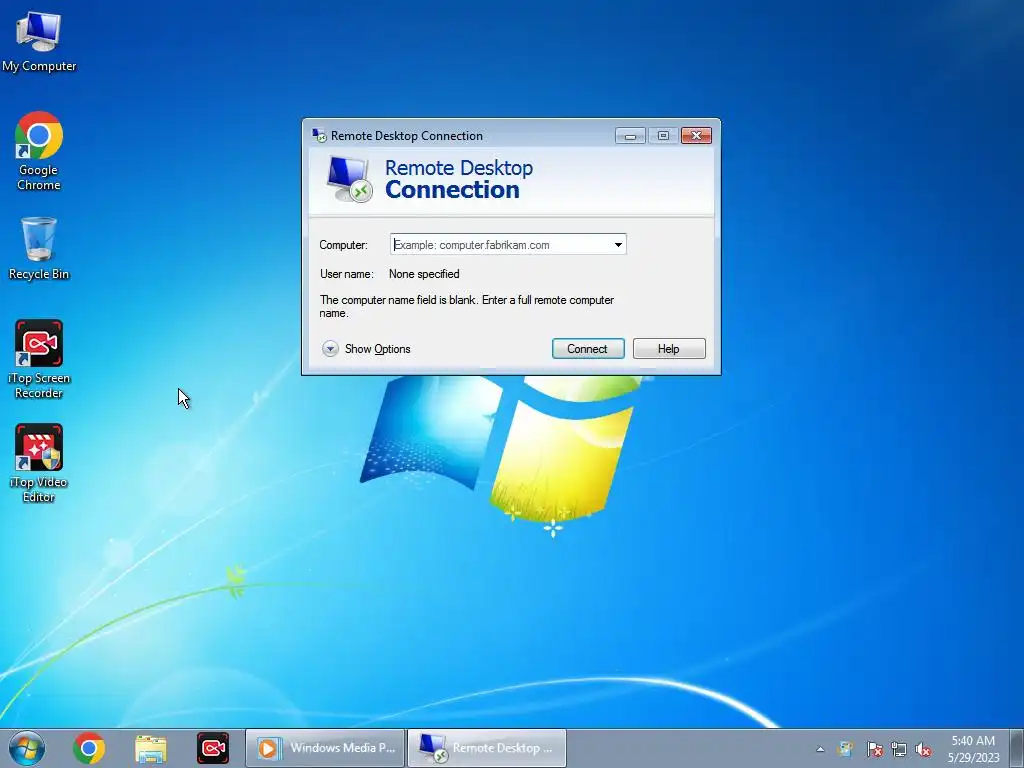Open the Windows Start menu orb

pos(27,748)
